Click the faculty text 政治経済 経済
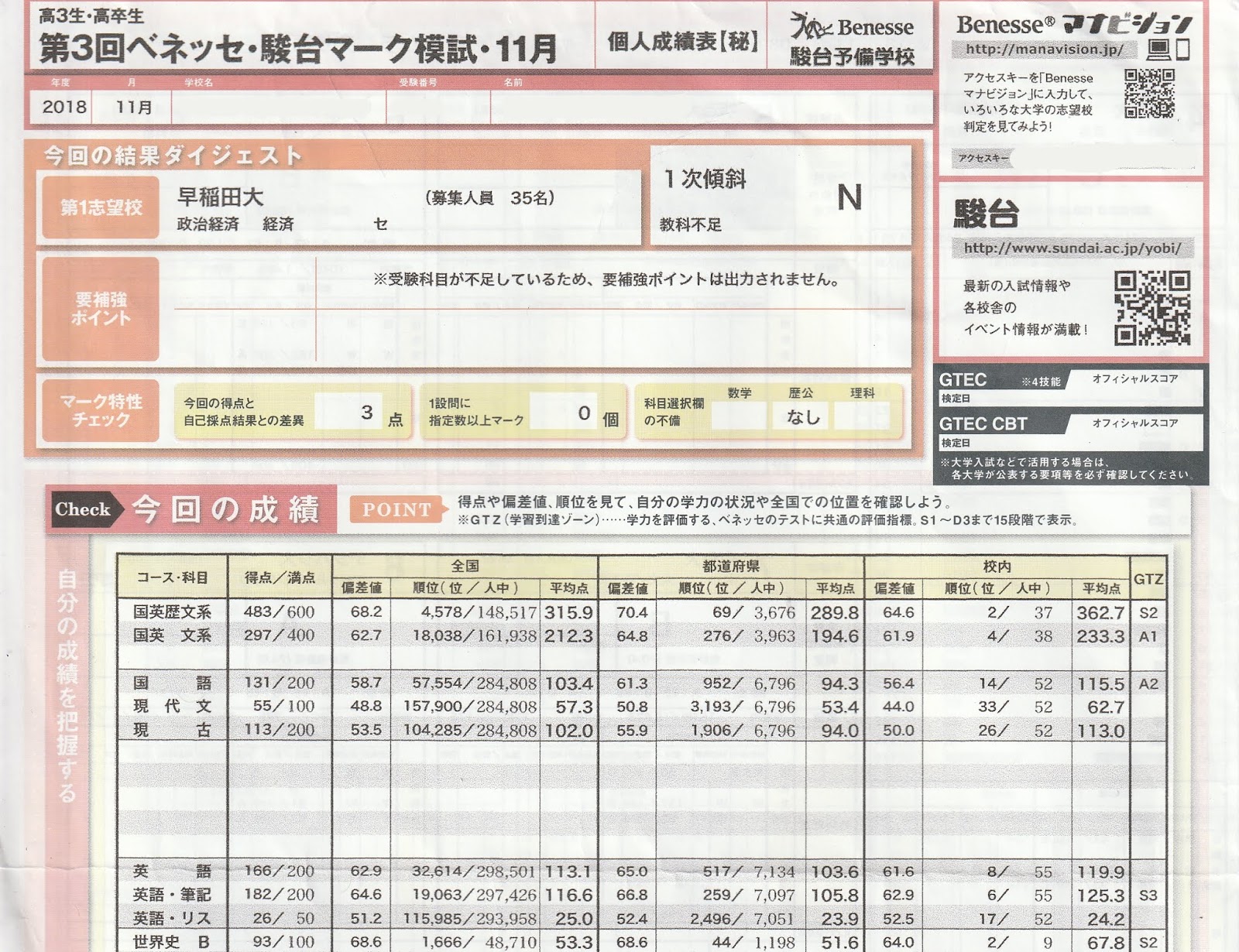The image size is (1239, 952). point(235,224)
